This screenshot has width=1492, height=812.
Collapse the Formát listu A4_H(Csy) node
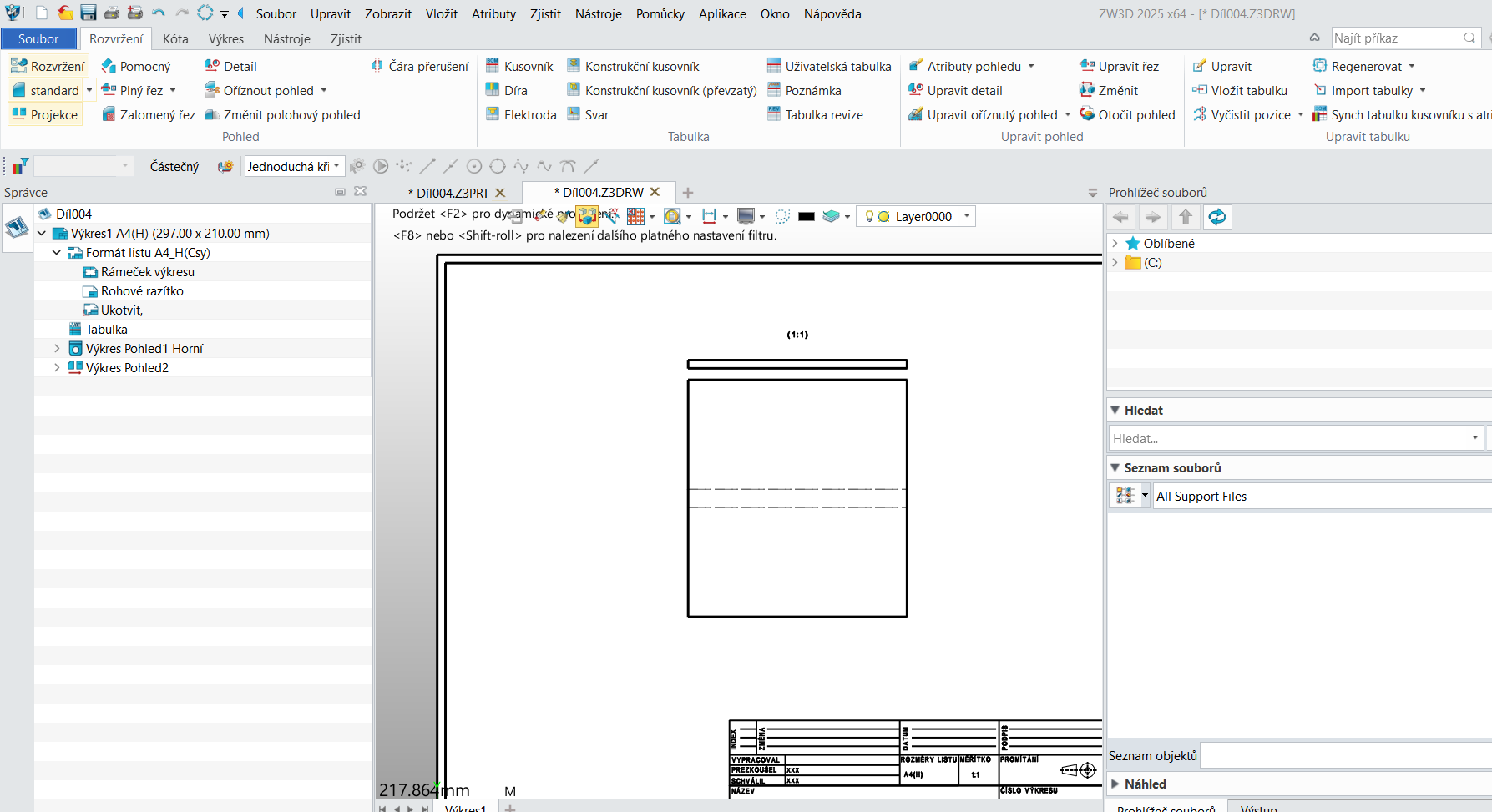tap(57, 252)
